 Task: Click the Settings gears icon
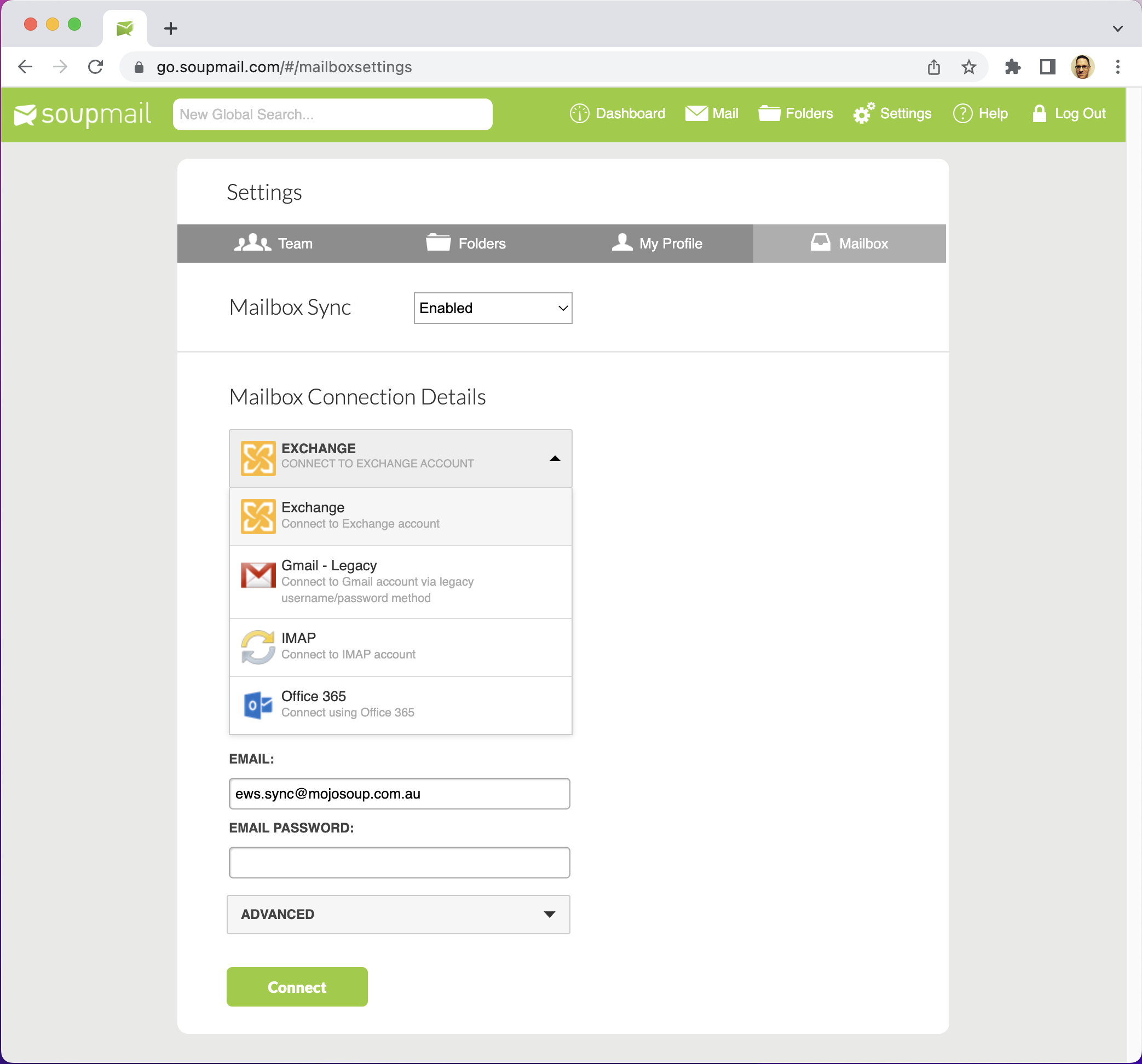pyautogui.click(x=863, y=114)
